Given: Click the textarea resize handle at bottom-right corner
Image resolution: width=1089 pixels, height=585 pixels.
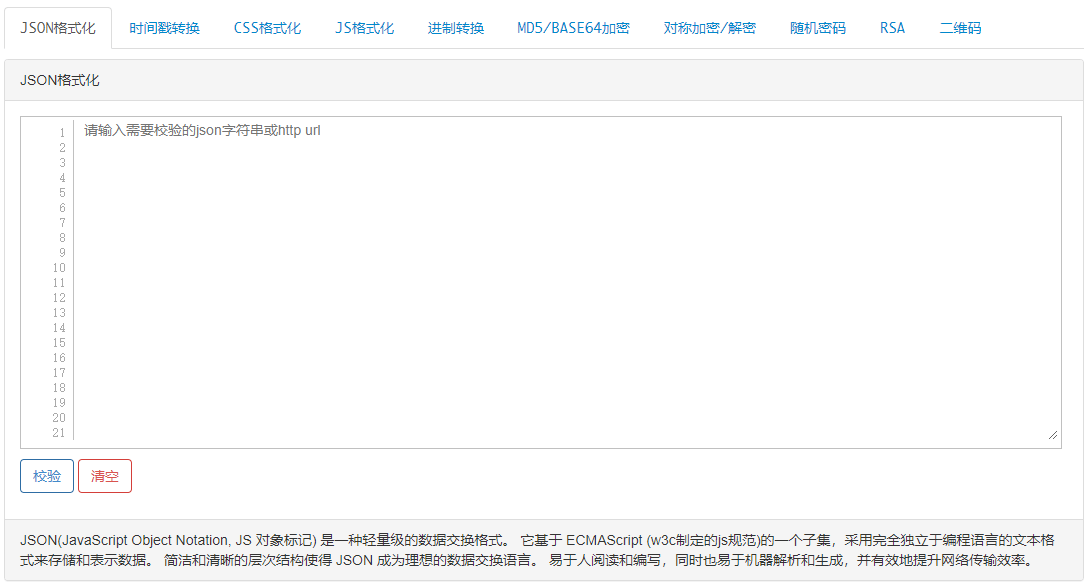Looking at the screenshot, I should point(1054,433).
